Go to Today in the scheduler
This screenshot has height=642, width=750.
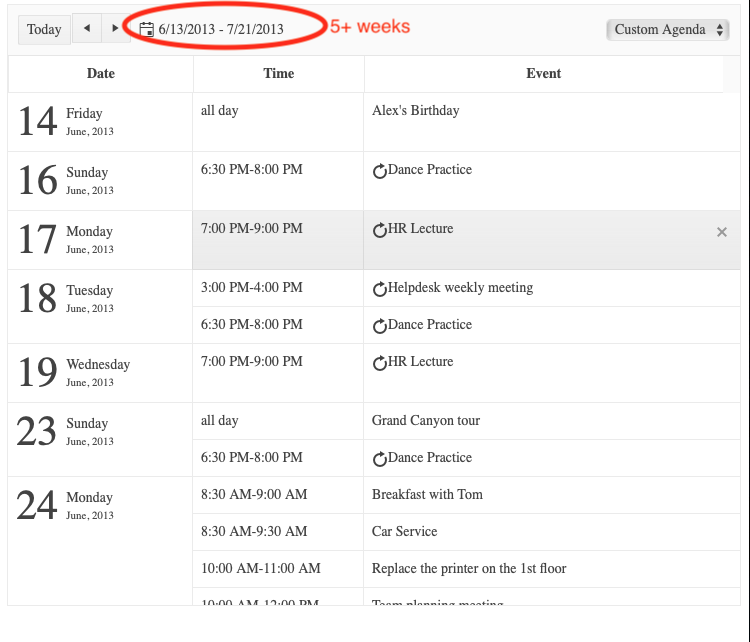[44, 29]
